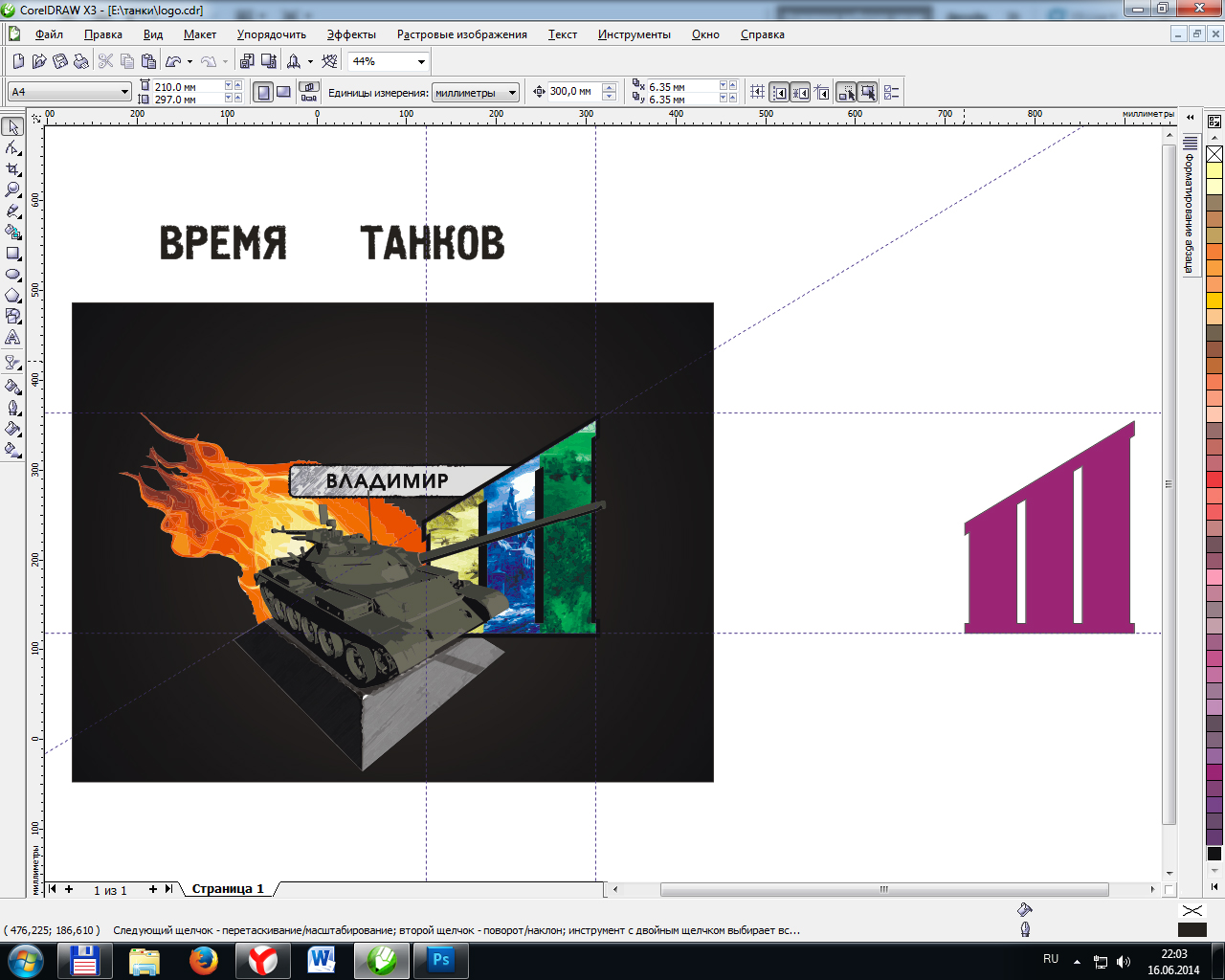Open the Форматирование абзаца docker tab
The image size is (1225, 980).
[x=1190, y=206]
